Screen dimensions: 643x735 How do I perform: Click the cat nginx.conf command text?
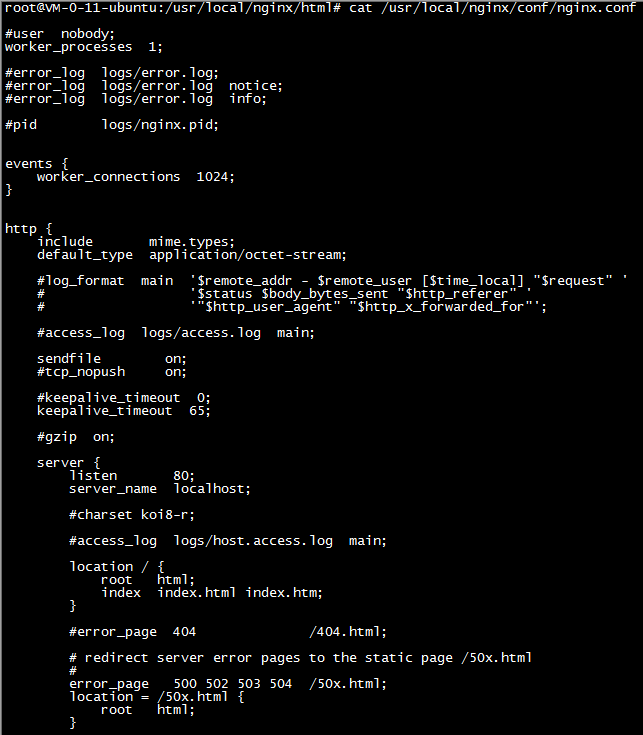pos(493,8)
